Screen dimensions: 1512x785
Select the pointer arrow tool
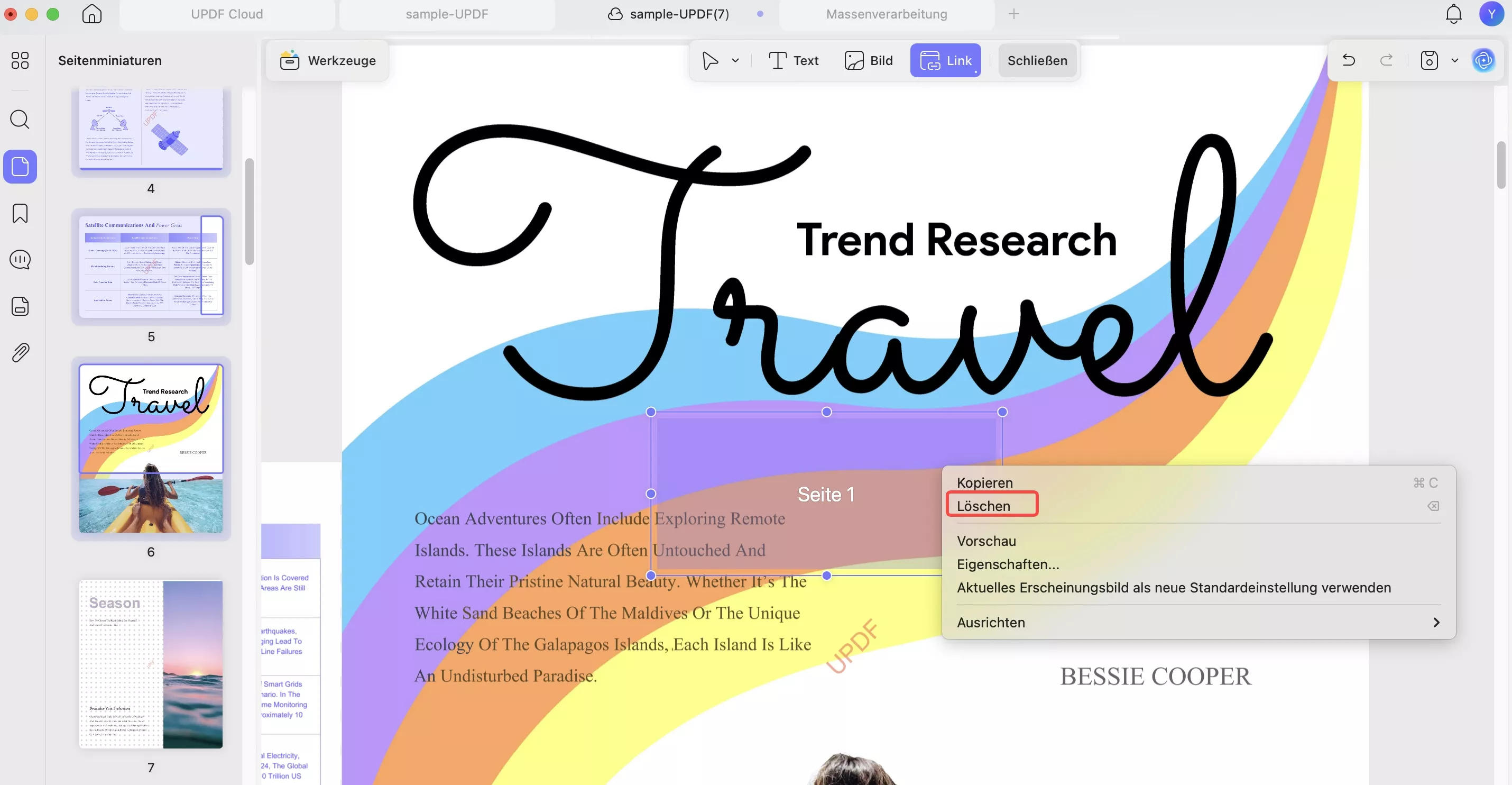point(710,60)
